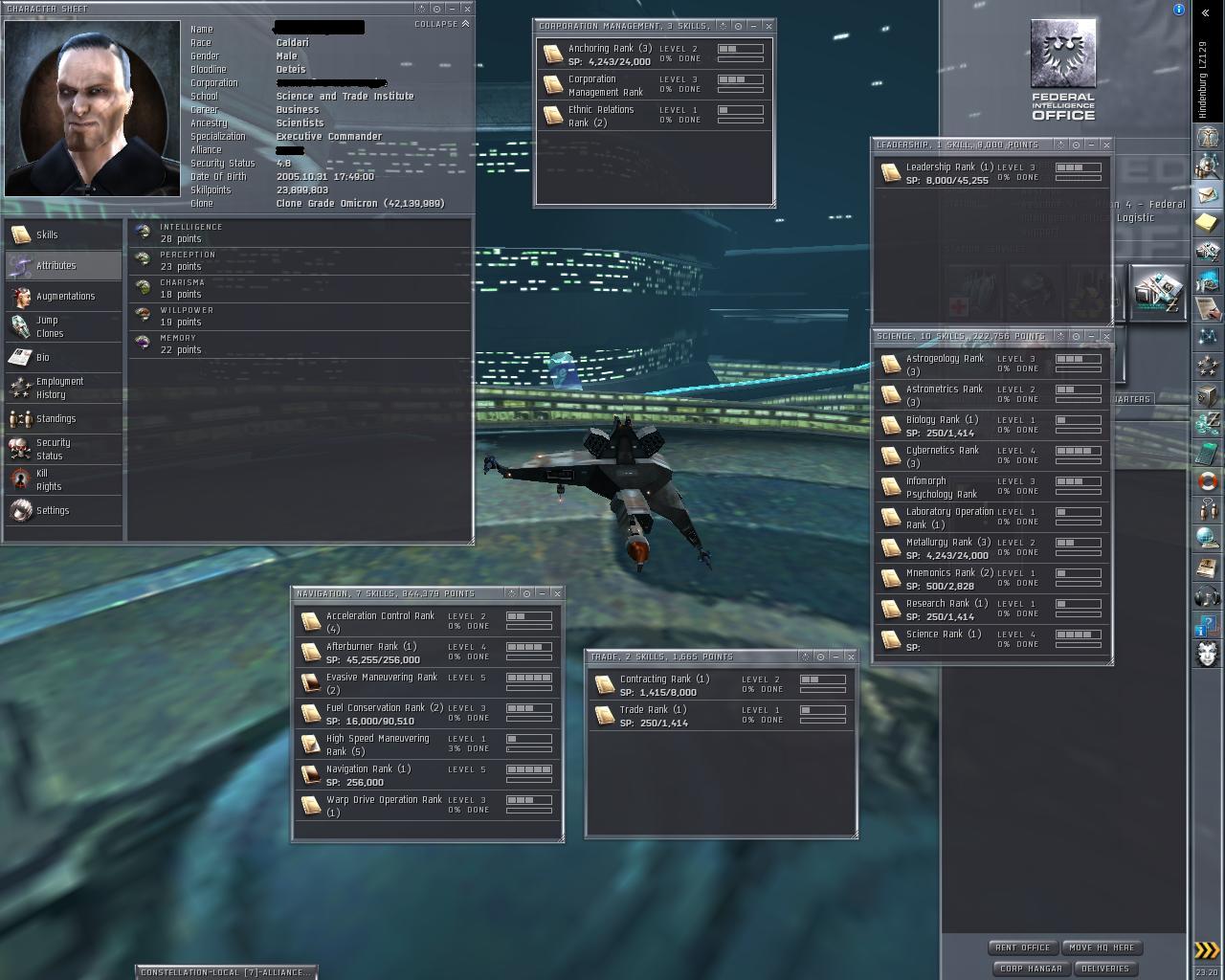This screenshot has width=1225, height=980.
Task: Collapse the character sheet info header
Action: click(x=442, y=24)
